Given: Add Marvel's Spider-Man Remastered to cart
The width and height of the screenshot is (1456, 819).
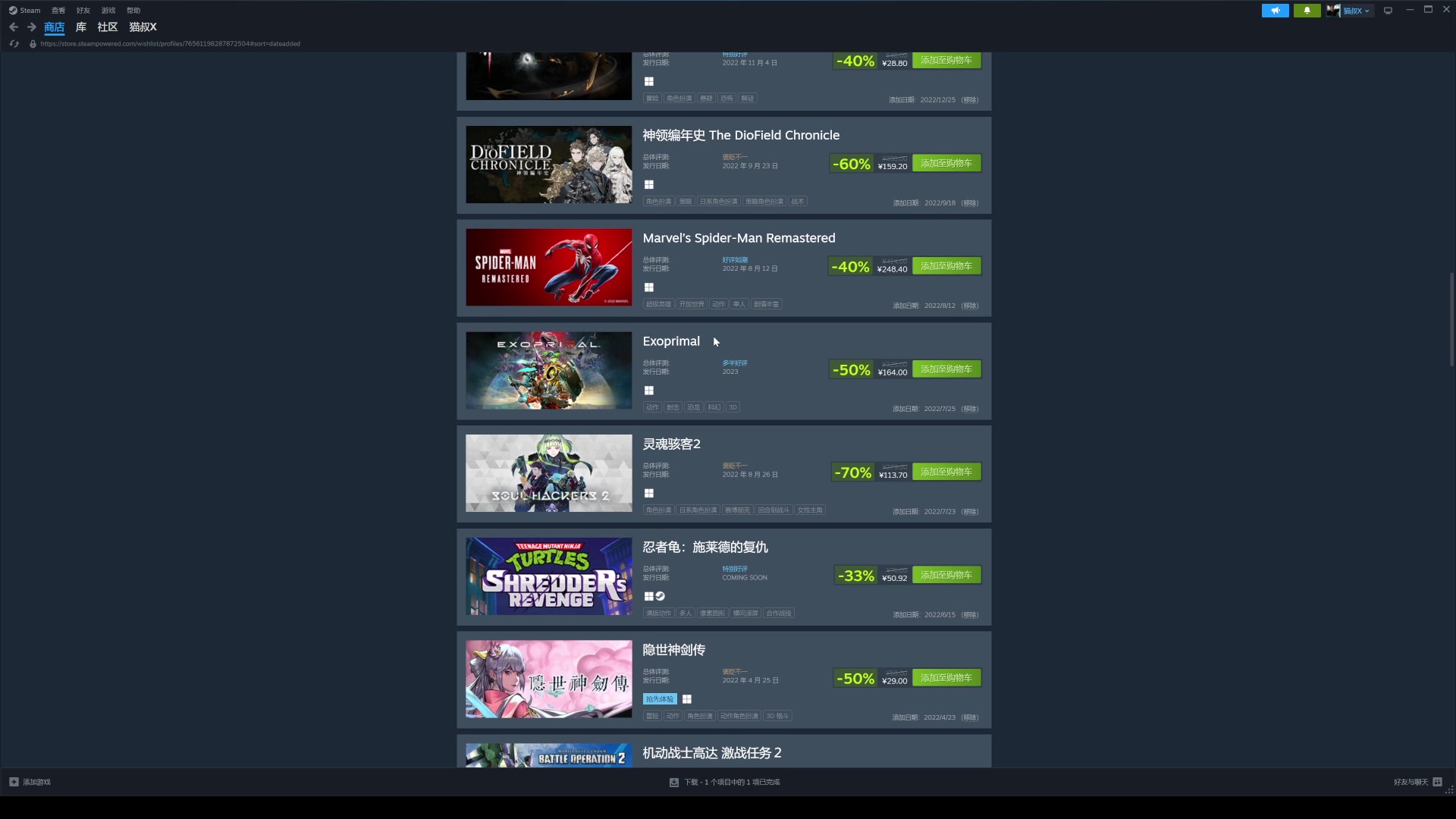Looking at the screenshot, I should (946, 266).
